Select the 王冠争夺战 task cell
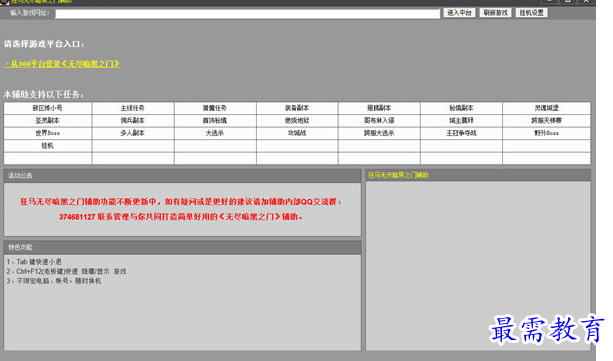Viewport: 613px width, 361px height. point(461,133)
